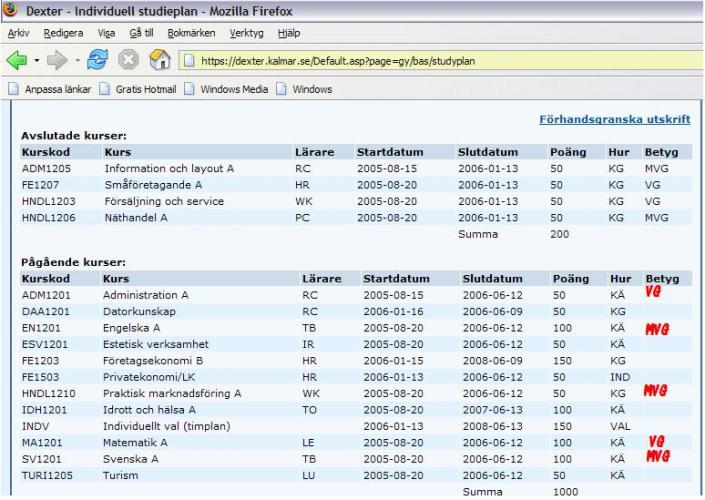This screenshot has height=500, width=705.
Task: Click the Förhandsgranska utskrift link
Action: [x=614, y=119]
